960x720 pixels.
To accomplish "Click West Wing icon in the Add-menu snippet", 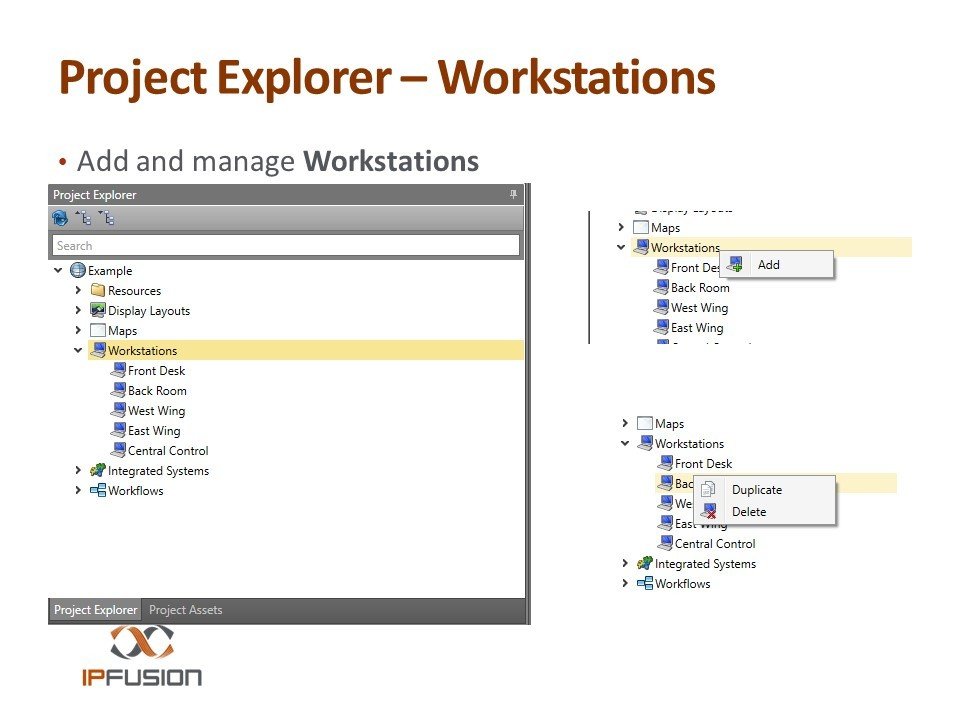I will coord(661,307).
